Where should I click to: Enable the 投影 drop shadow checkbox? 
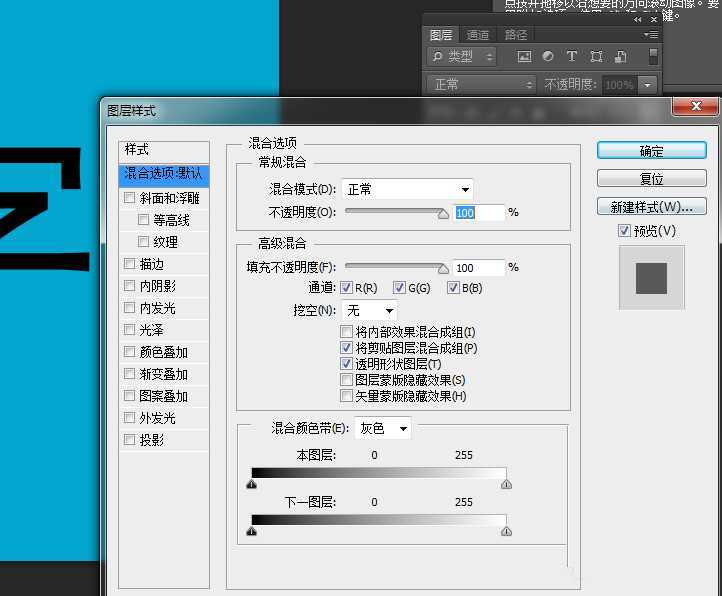point(129,440)
